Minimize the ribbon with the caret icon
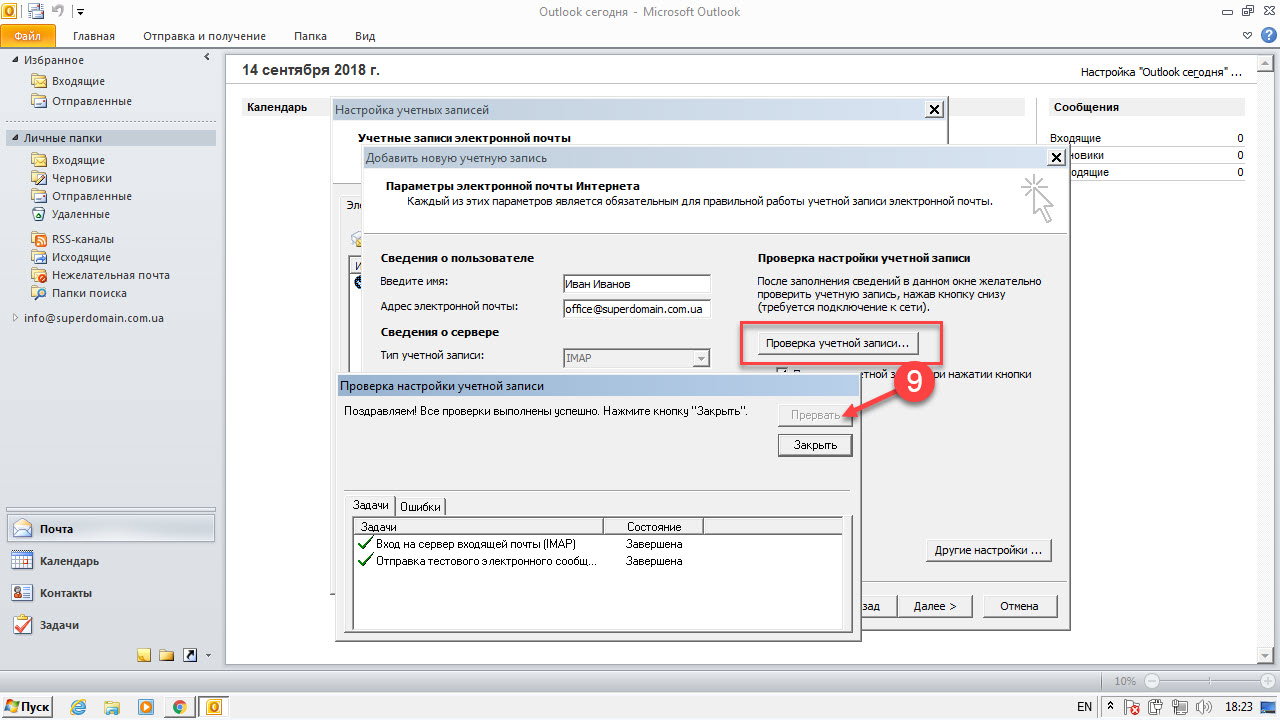 coord(1246,35)
